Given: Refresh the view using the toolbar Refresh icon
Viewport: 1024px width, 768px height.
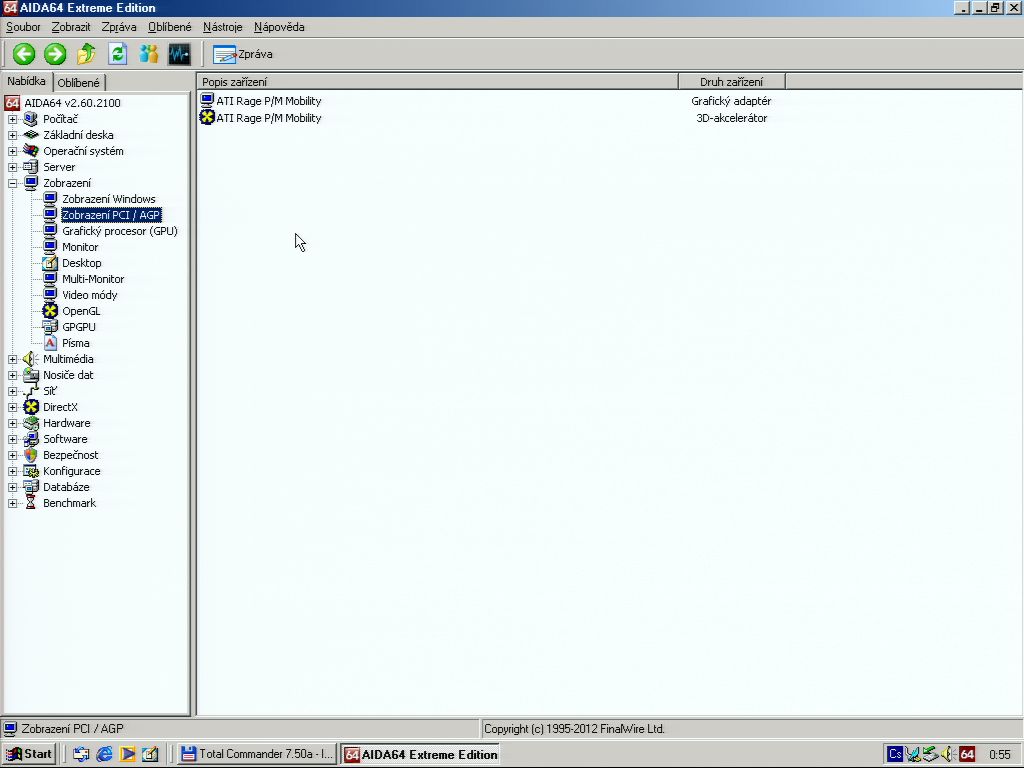Looking at the screenshot, I should [x=118, y=54].
